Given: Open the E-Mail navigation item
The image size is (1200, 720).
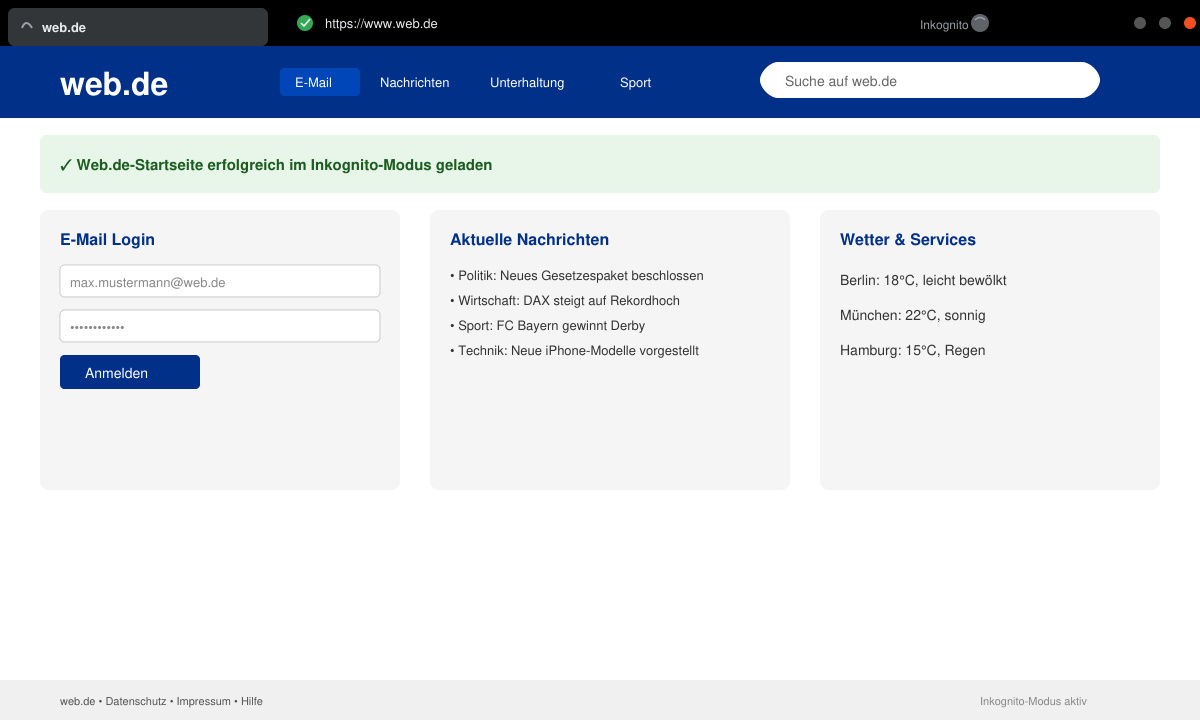Looking at the screenshot, I should 320,82.
